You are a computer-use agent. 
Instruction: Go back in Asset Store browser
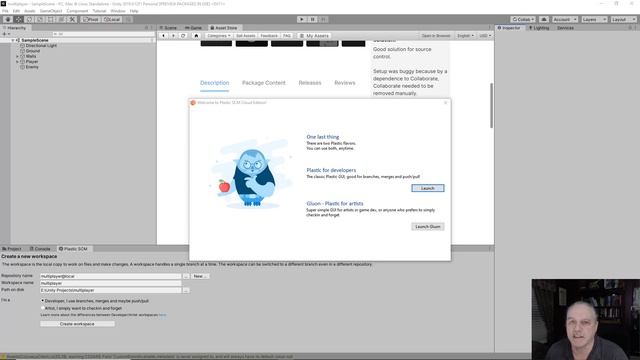[164, 36]
